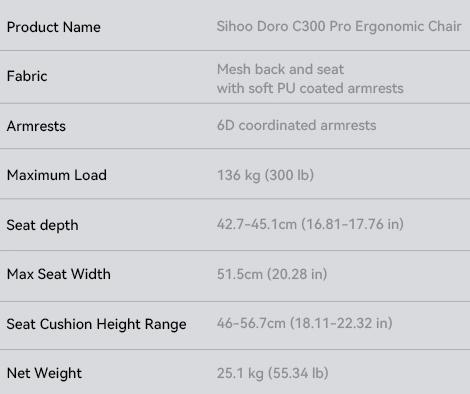Click the Fabric row label
The height and width of the screenshot is (394, 470).
[27, 76]
